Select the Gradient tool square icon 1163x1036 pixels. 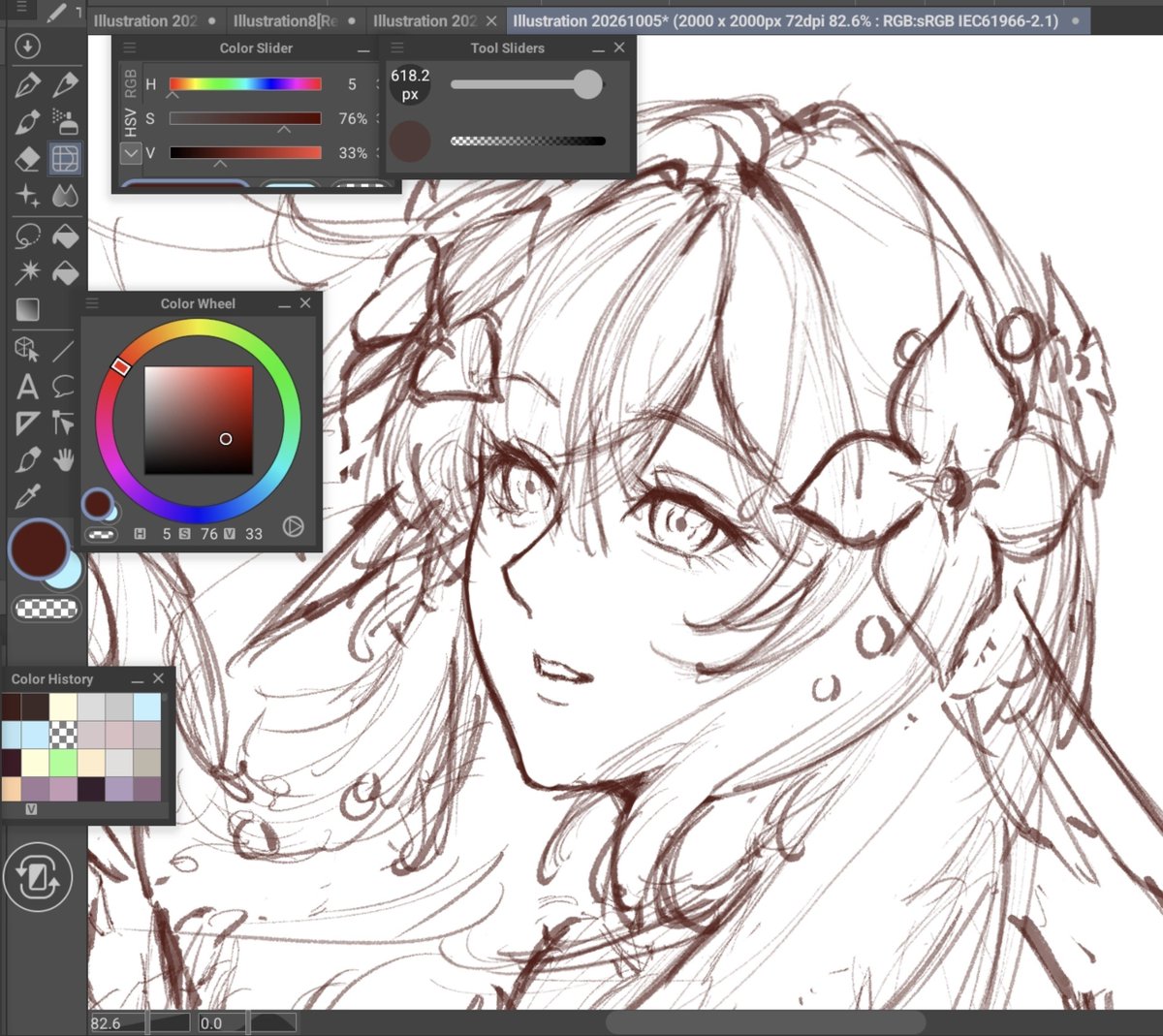click(x=27, y=309)
